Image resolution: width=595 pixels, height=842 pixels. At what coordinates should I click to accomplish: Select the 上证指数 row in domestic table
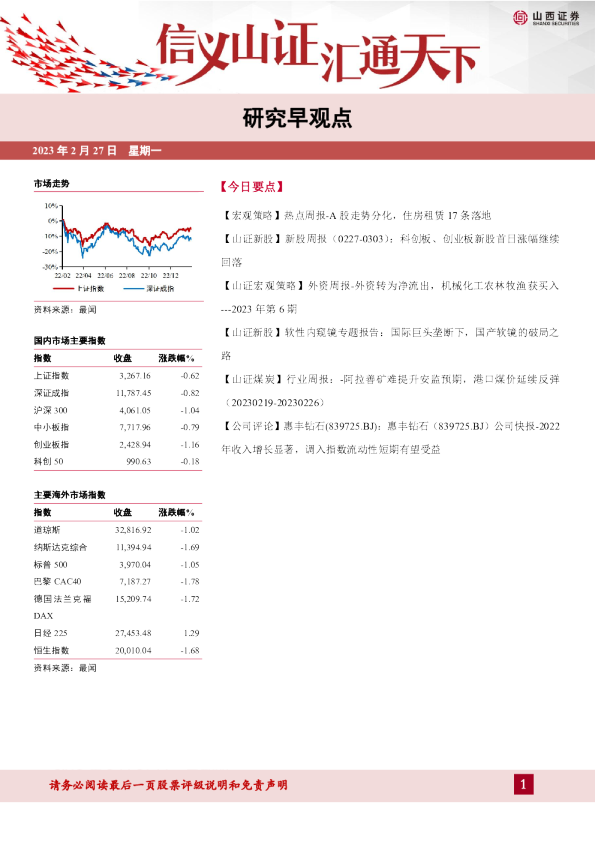117,376
